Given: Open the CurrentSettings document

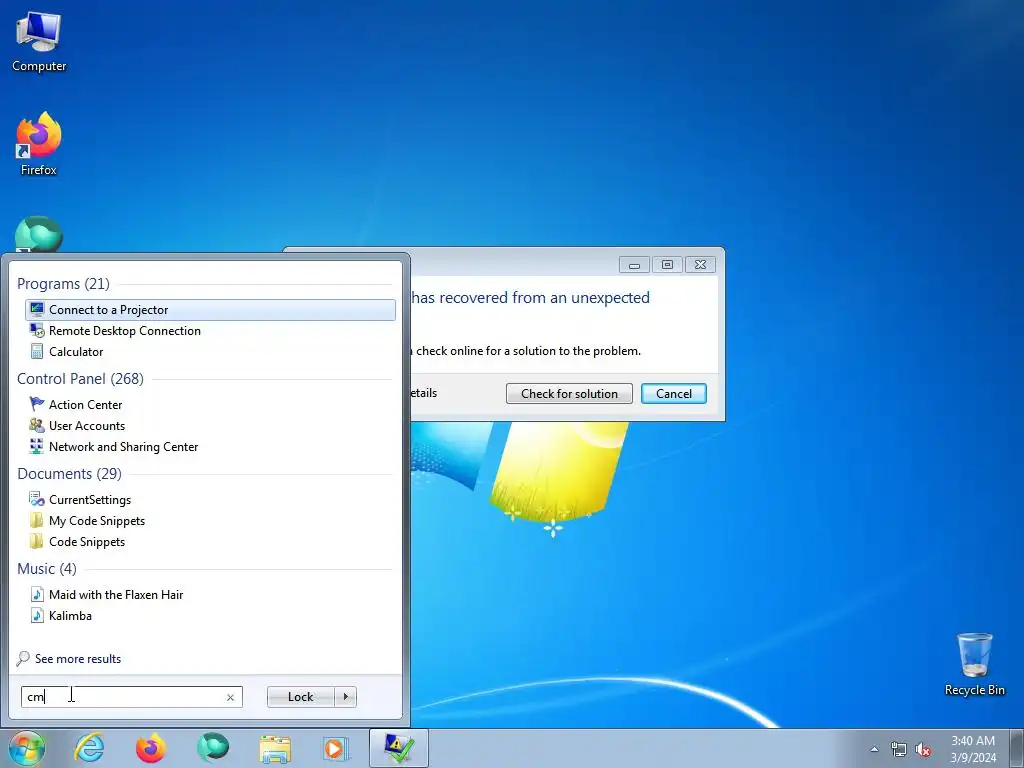Looking at the screenshot, I should point(89,500).
